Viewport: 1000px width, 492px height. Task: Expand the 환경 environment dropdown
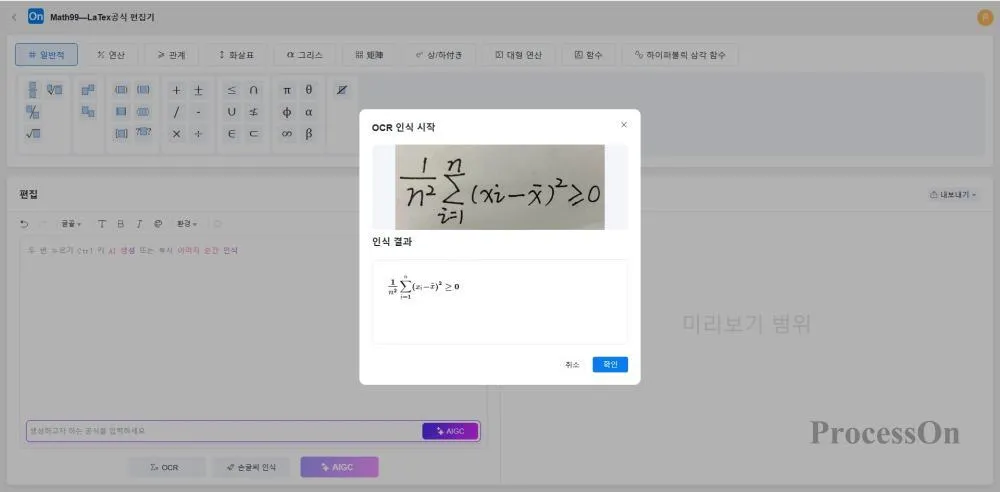[186, 223]
